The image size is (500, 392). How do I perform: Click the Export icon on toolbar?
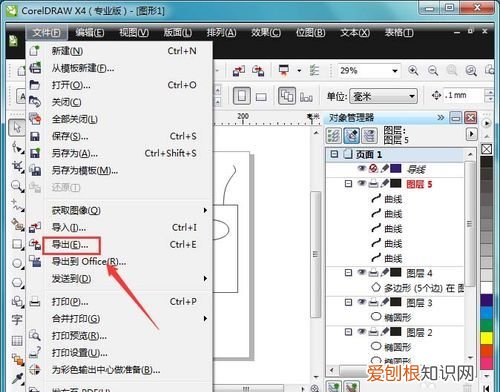click(258, 70)
